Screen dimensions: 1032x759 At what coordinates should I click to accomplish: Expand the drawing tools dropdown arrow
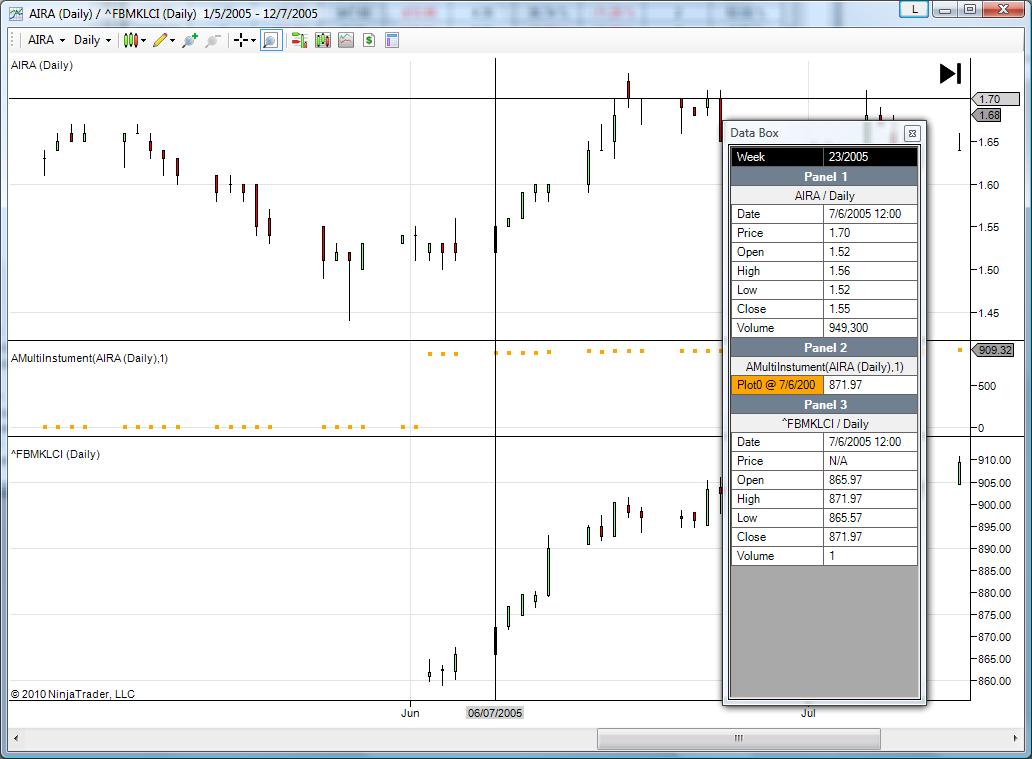pos(172,40)
